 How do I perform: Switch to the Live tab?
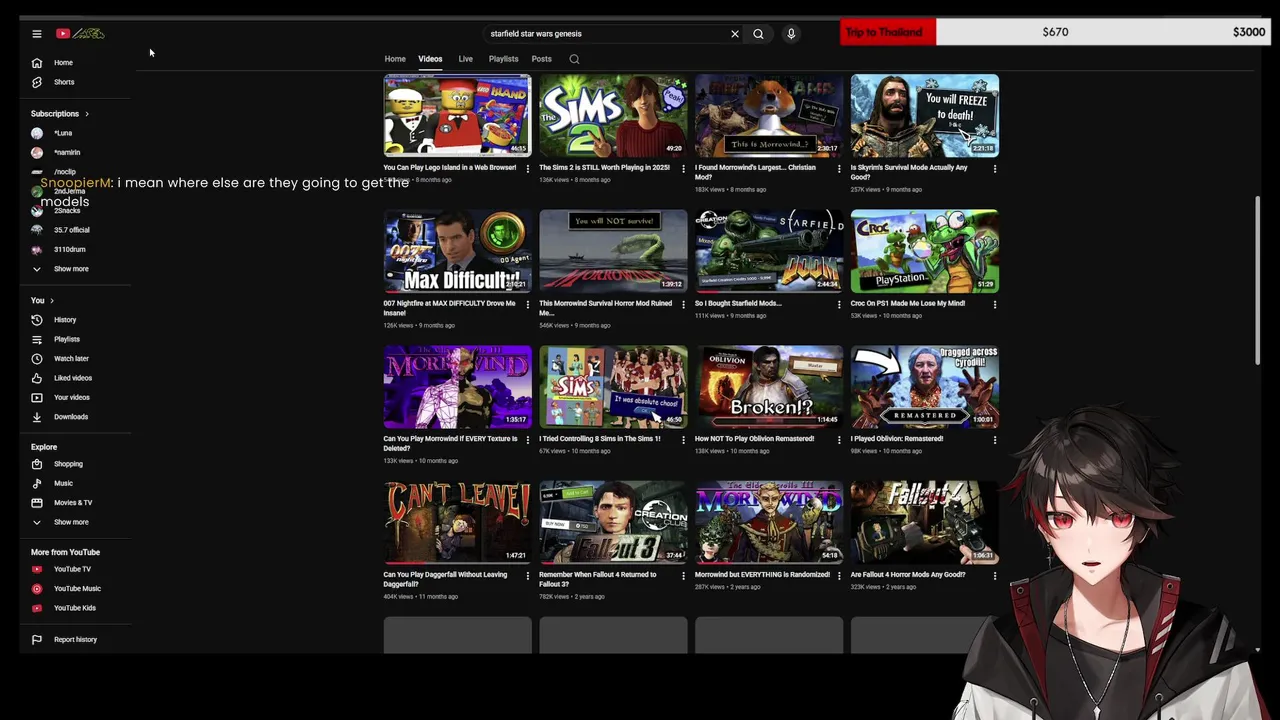click(x=466, y=59)
